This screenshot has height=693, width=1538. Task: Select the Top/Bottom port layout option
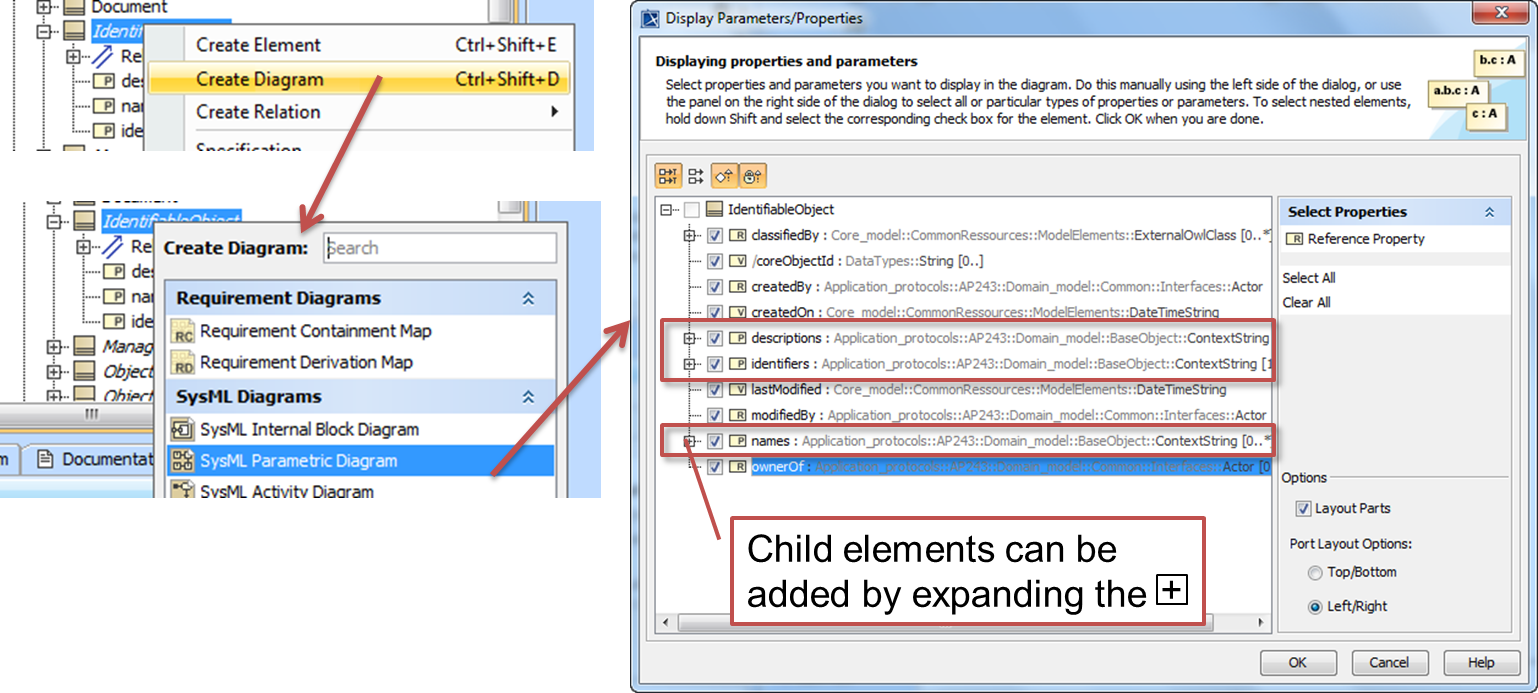1315,573
